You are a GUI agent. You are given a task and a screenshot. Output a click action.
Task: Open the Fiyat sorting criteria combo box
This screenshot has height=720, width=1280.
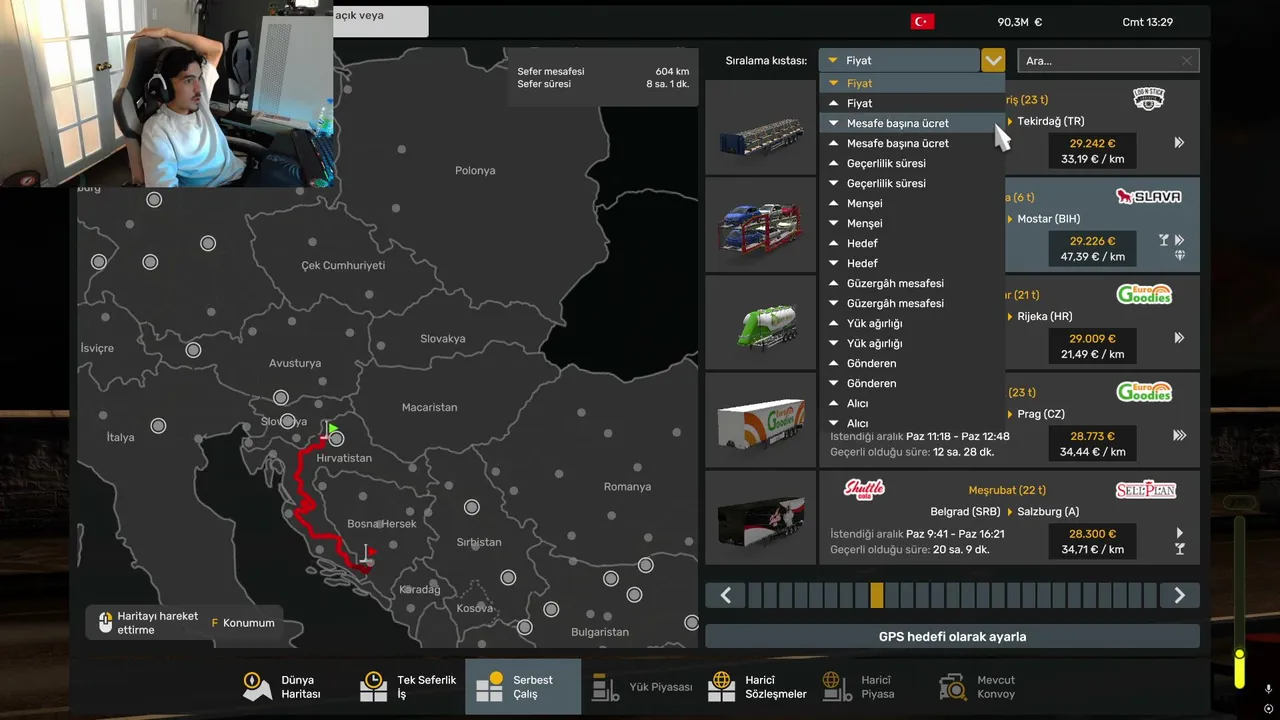click(898, 61)
